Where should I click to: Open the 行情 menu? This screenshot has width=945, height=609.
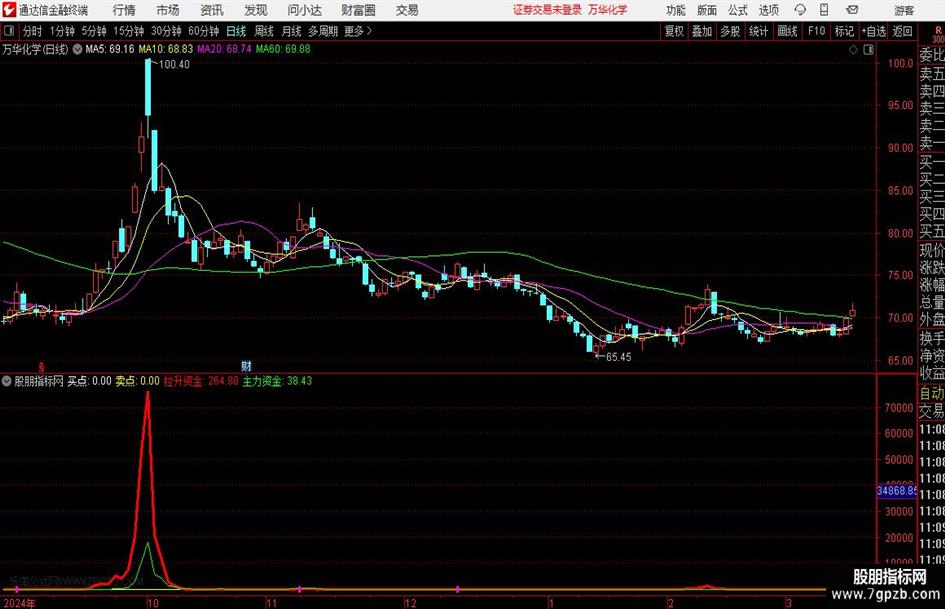[124, 10]
